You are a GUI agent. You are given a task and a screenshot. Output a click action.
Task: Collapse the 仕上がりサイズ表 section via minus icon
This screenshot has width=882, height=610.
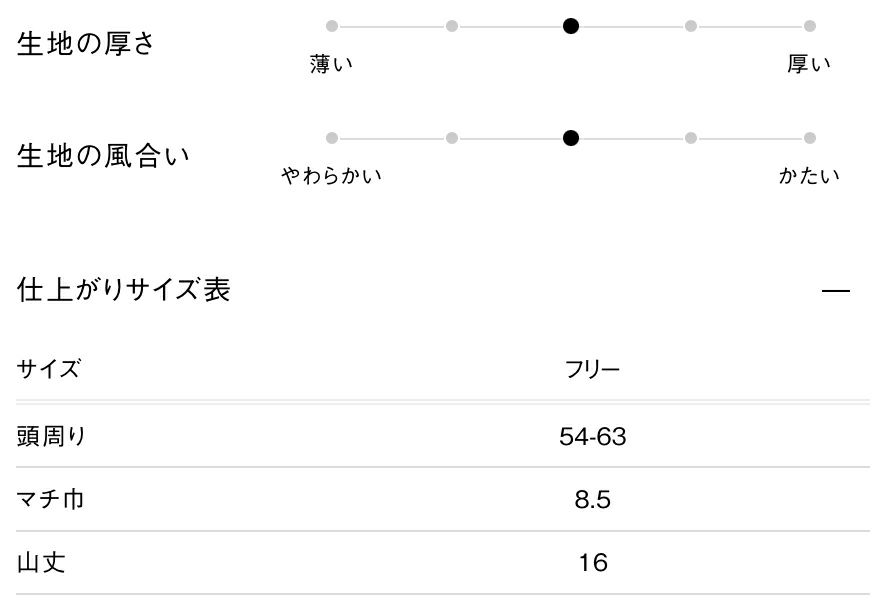[835, 291]
